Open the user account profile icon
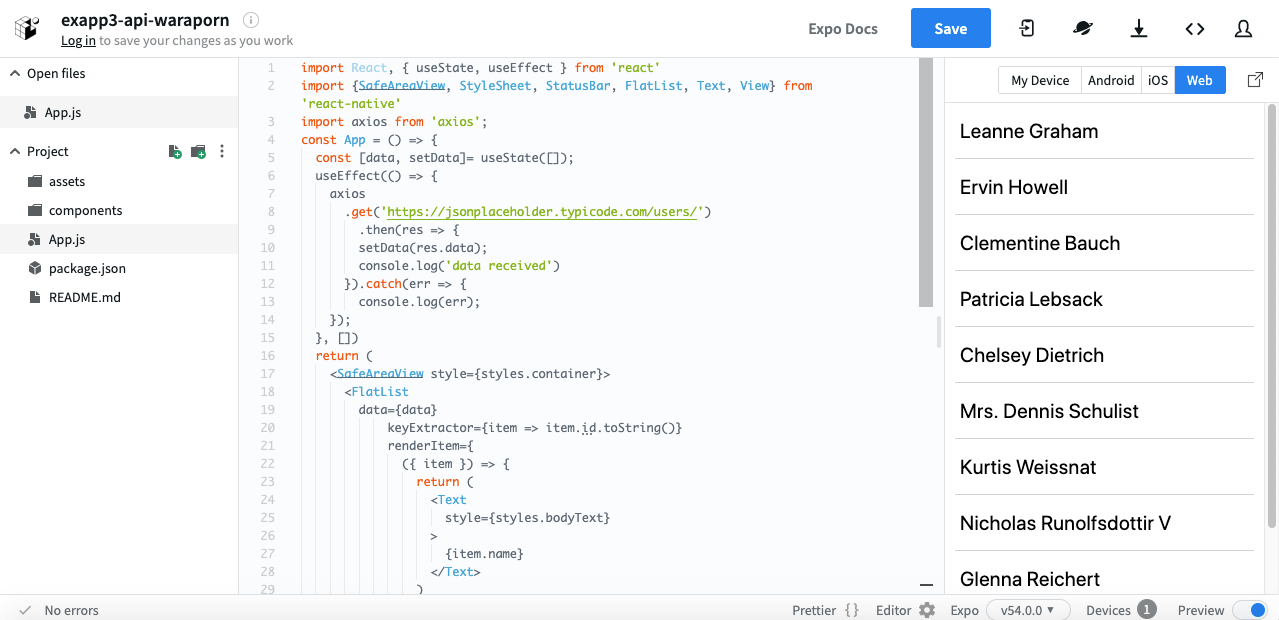The width and height of the screenshot is (1279, 620). point(1243,29)
